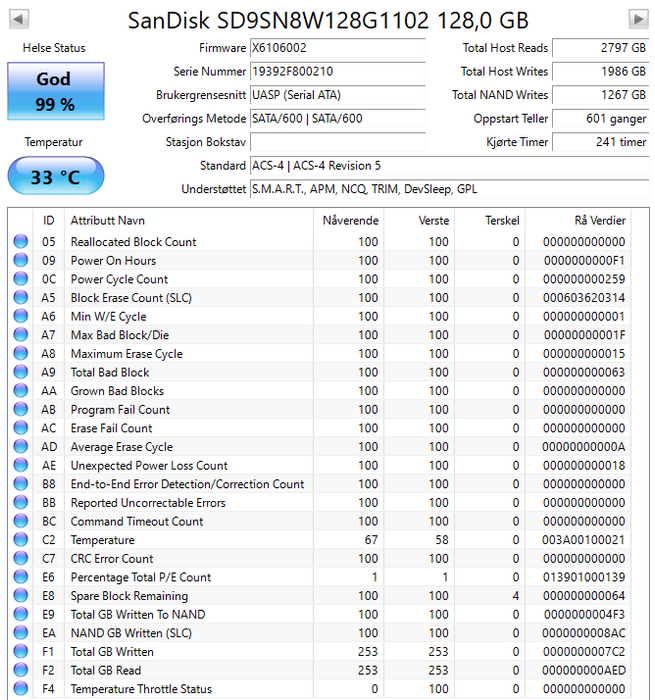Image resolution: width=655 pixels, height=700 pixels.
Task: Click the supported features S.M.A.R.T., APM field
Action: [x=449, y=189]
